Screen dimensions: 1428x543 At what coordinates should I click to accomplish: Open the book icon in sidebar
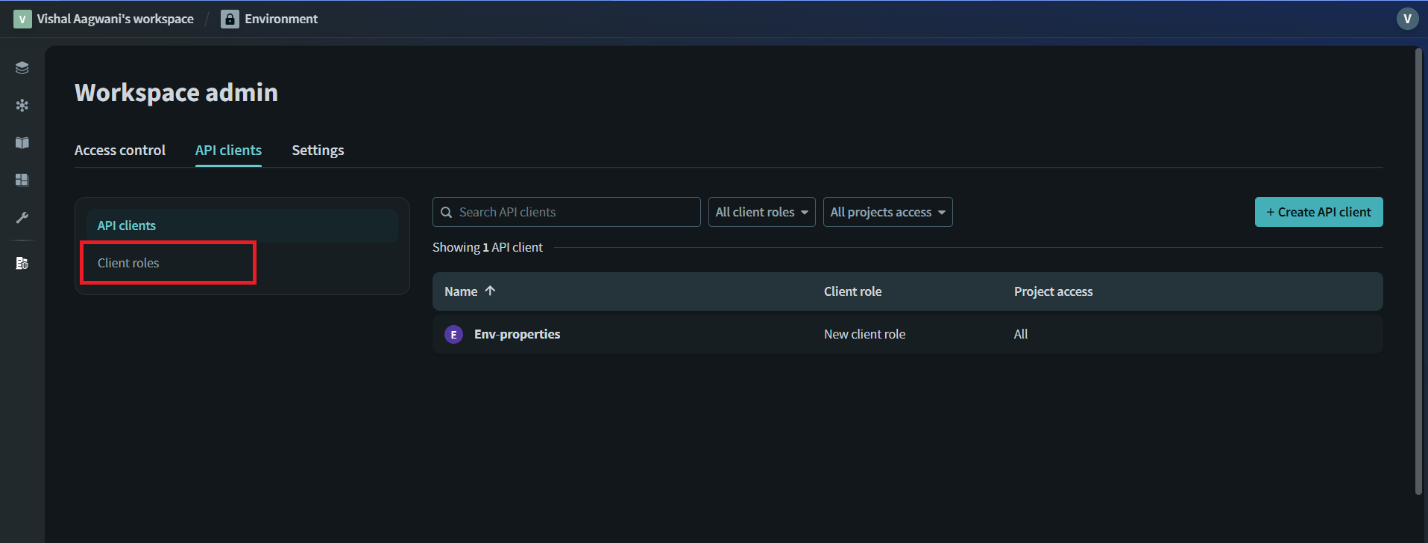pos(22,143)
